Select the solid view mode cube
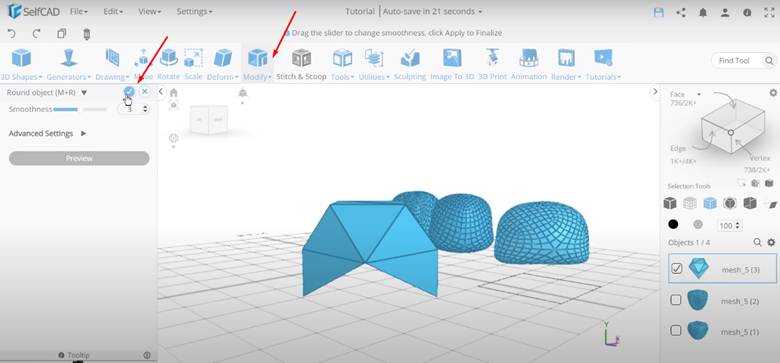 [670, 203]
